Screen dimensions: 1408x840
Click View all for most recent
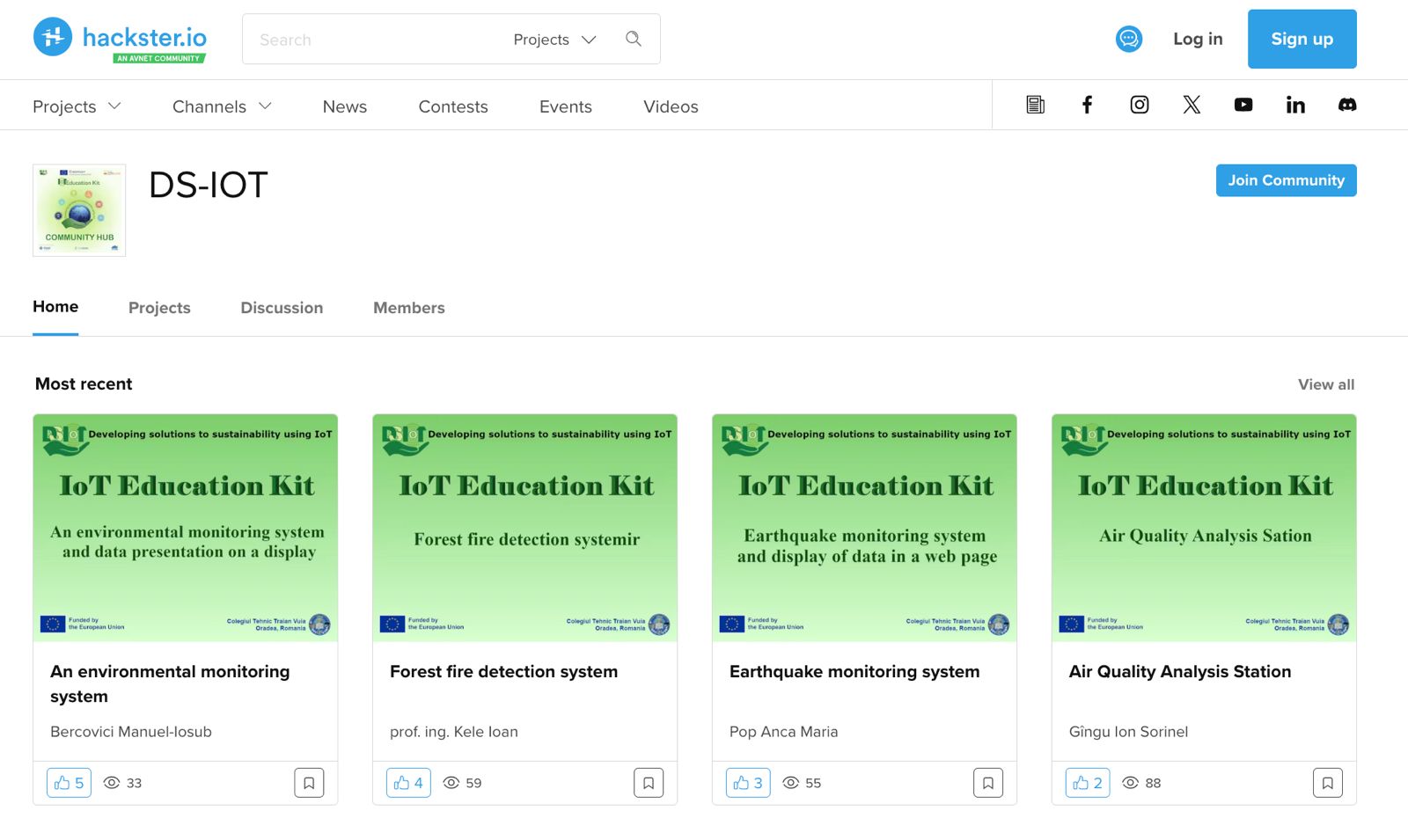(1326, 384)
